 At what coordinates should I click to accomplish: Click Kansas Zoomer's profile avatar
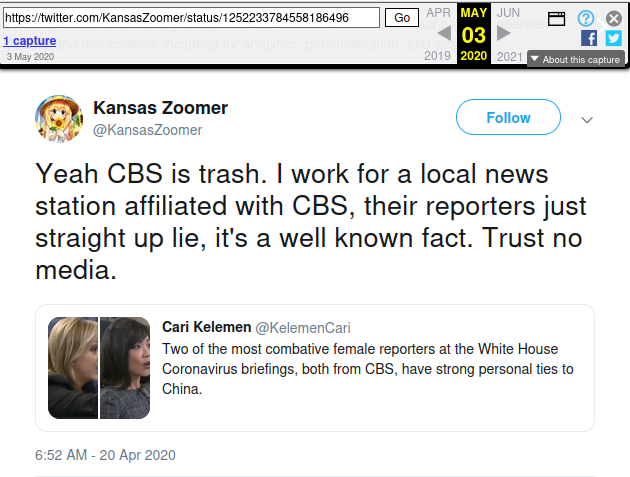tap(59, 119)
